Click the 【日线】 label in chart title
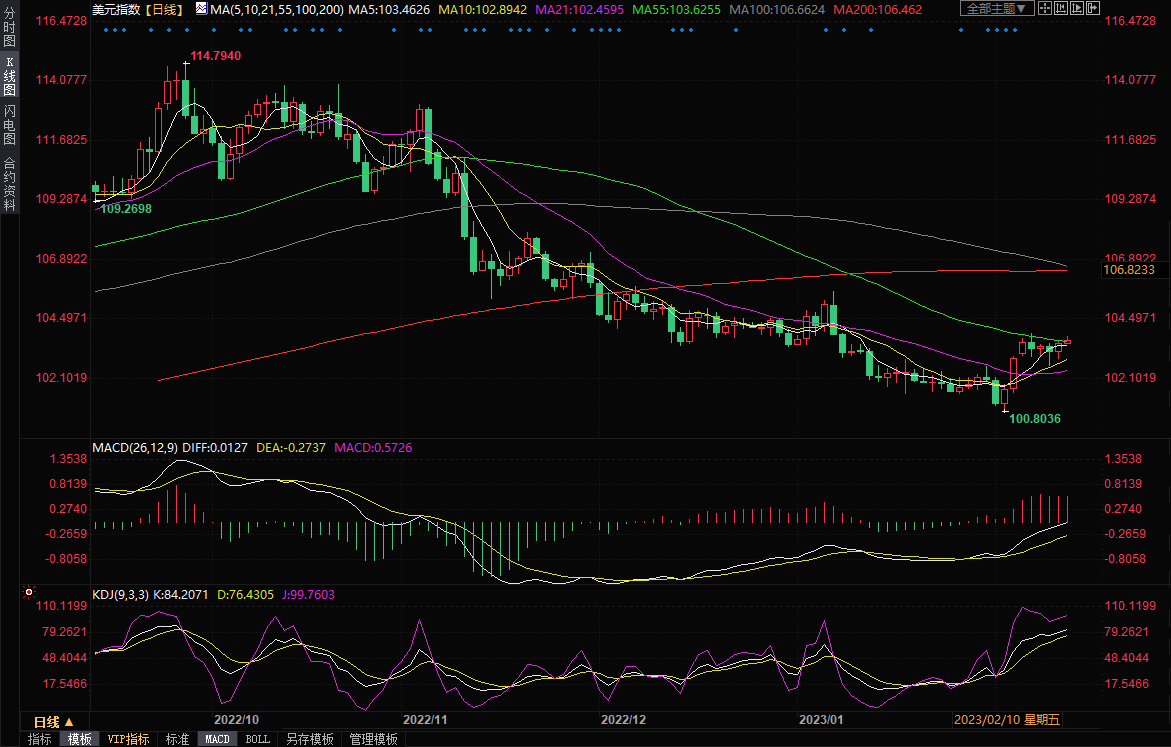This screenshot has width=1171, height=747. click(x=163, y=8)
